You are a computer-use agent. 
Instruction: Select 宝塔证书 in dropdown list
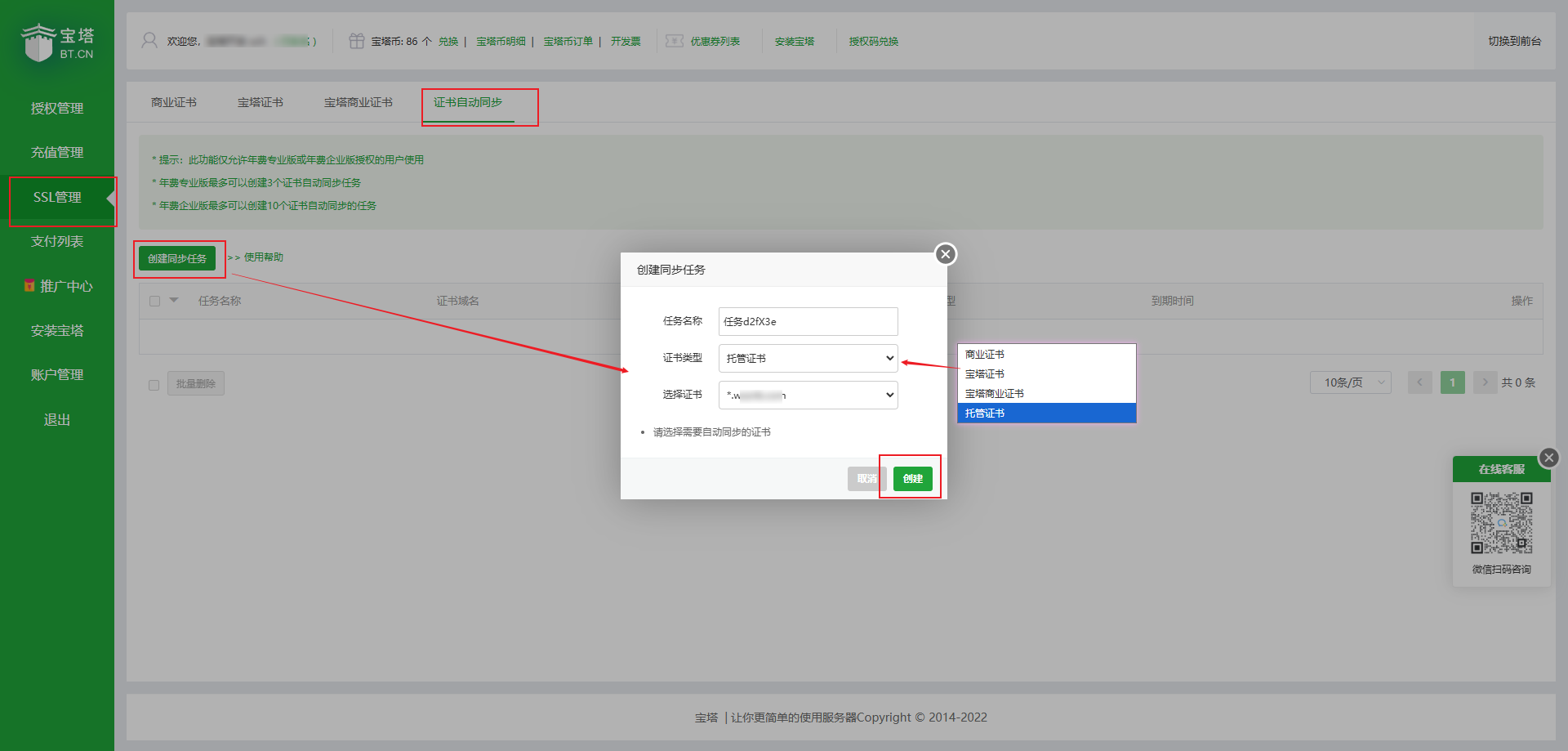1046,374
